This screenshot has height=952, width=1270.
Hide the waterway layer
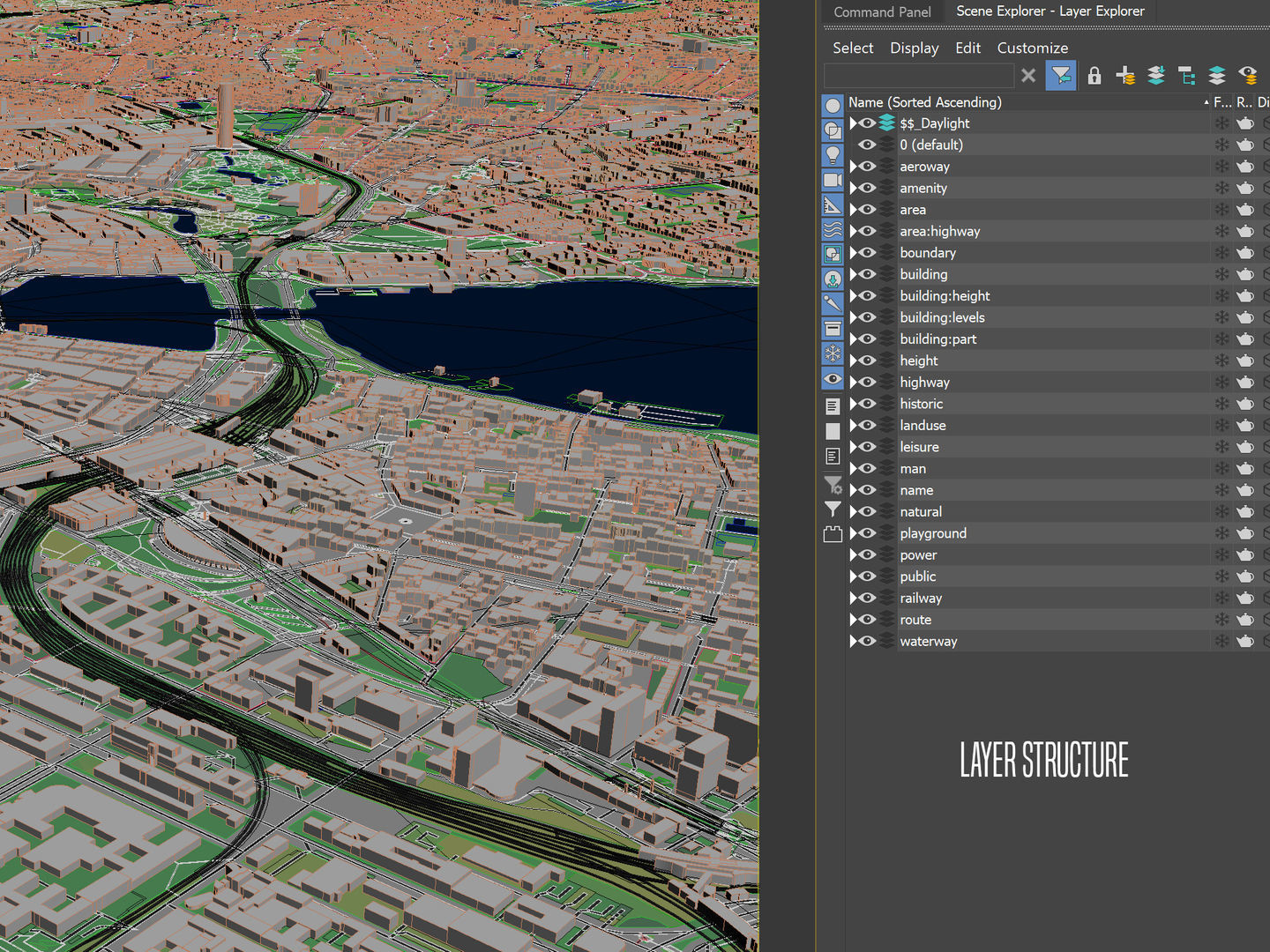click(x=868, y=641)
